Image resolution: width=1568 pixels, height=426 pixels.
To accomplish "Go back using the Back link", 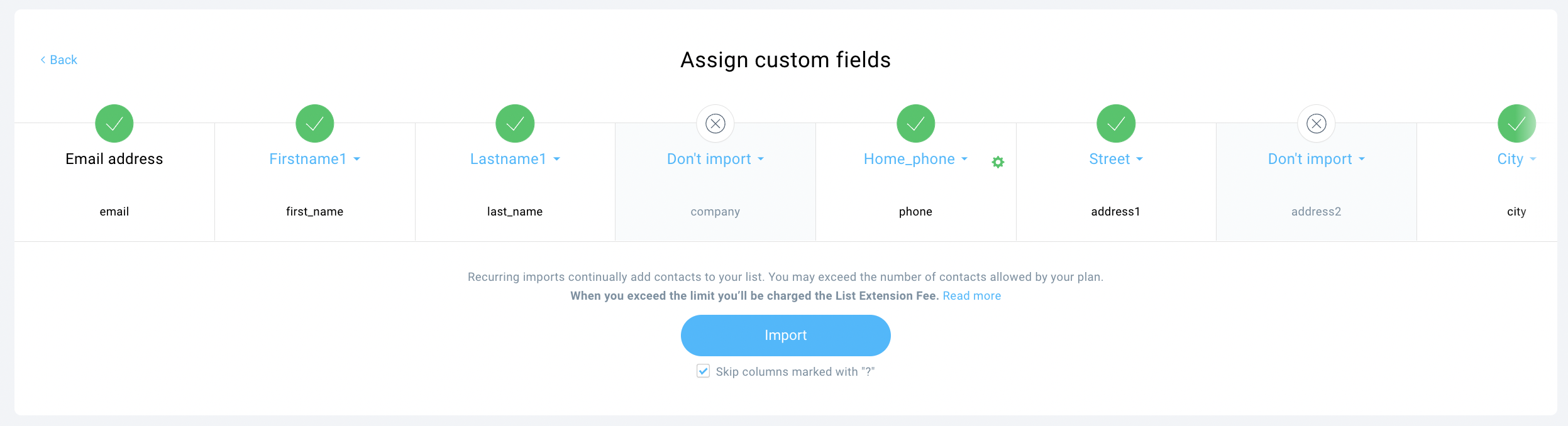I will 58,60.
